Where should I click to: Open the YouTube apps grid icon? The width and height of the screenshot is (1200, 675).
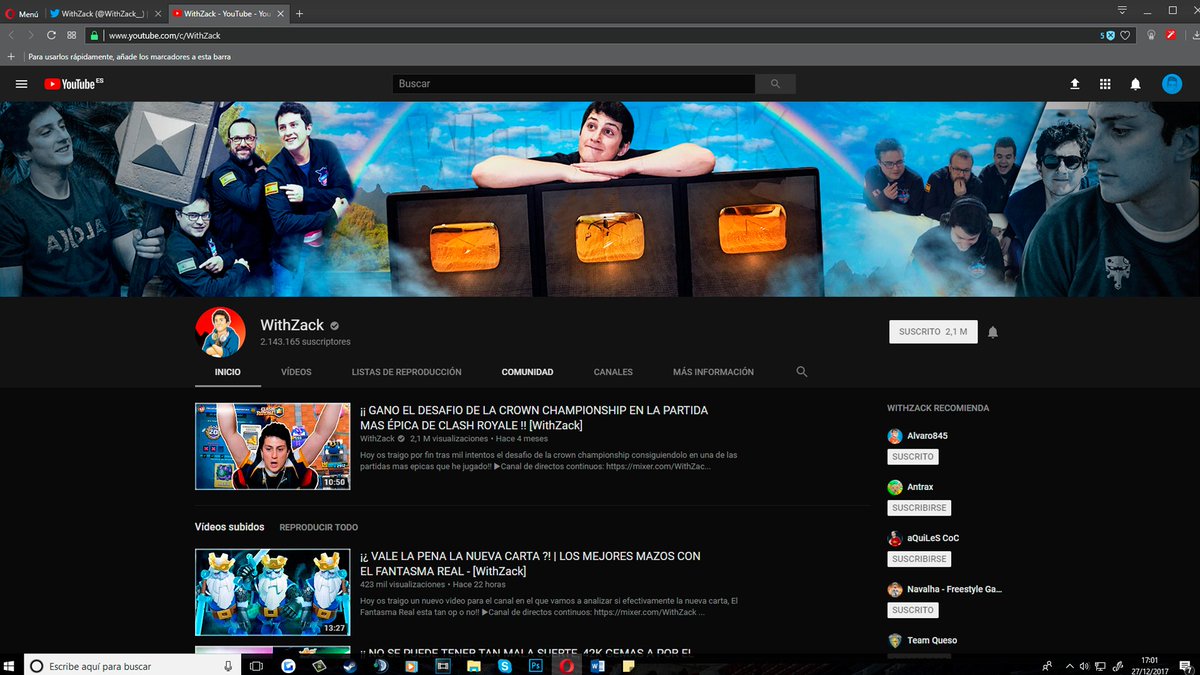1105,84
